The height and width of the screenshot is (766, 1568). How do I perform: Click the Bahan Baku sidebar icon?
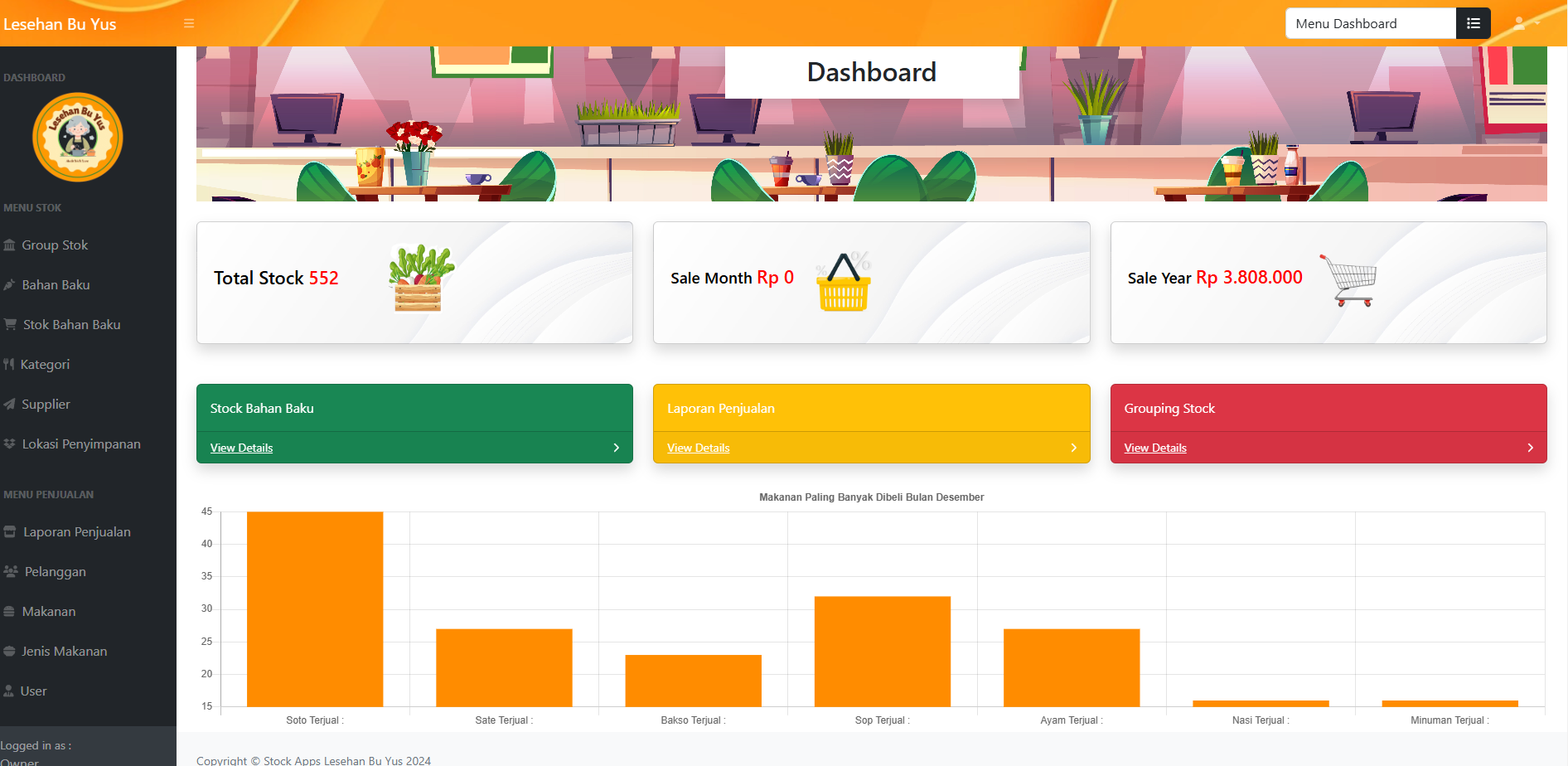[x=10, y=285]
